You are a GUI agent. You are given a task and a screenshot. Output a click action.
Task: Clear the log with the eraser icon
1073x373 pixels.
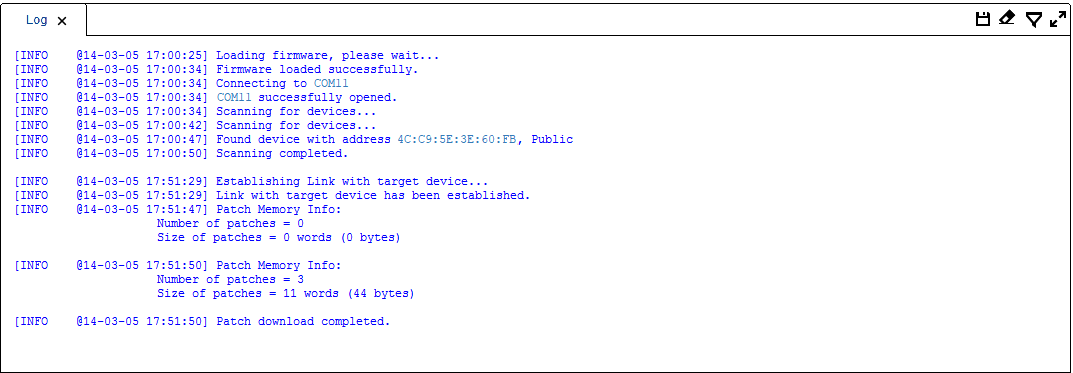1007,18
